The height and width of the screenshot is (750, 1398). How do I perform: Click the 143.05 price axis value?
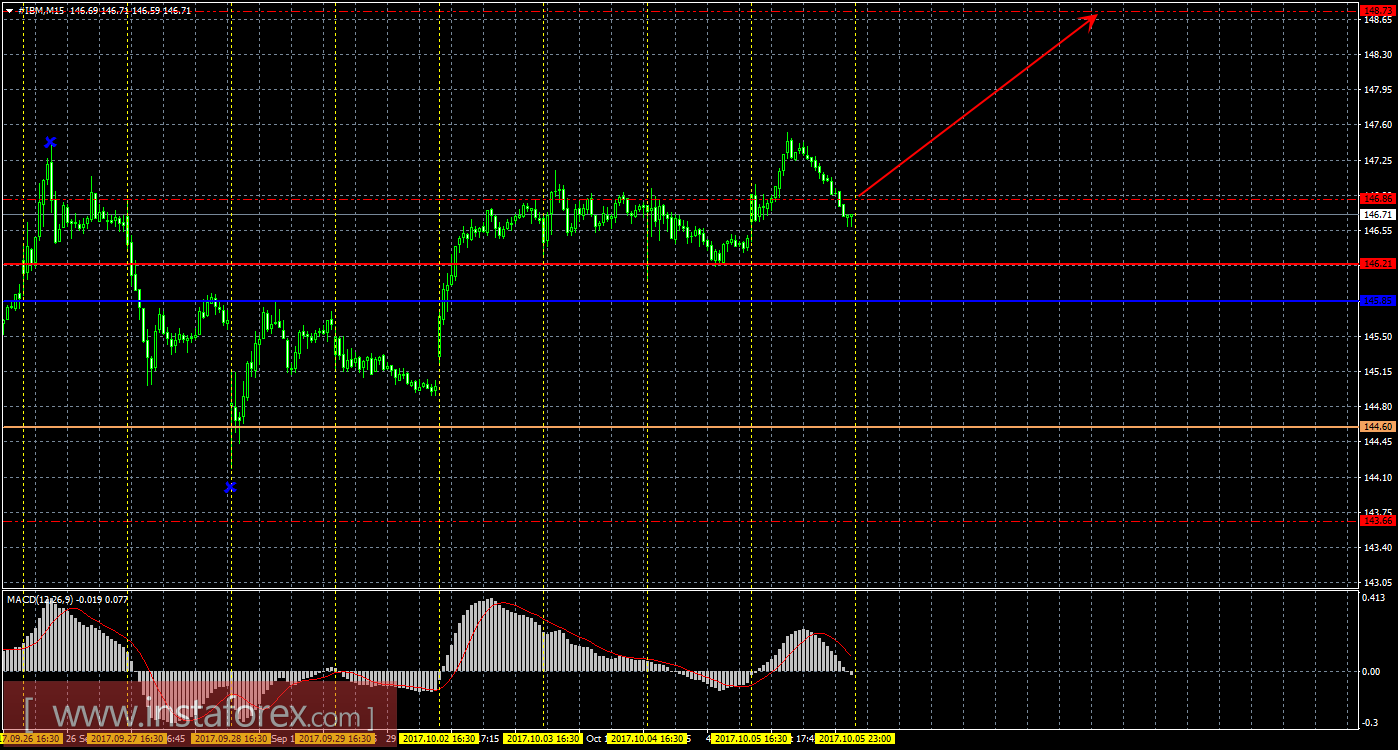pos(1376,583)
